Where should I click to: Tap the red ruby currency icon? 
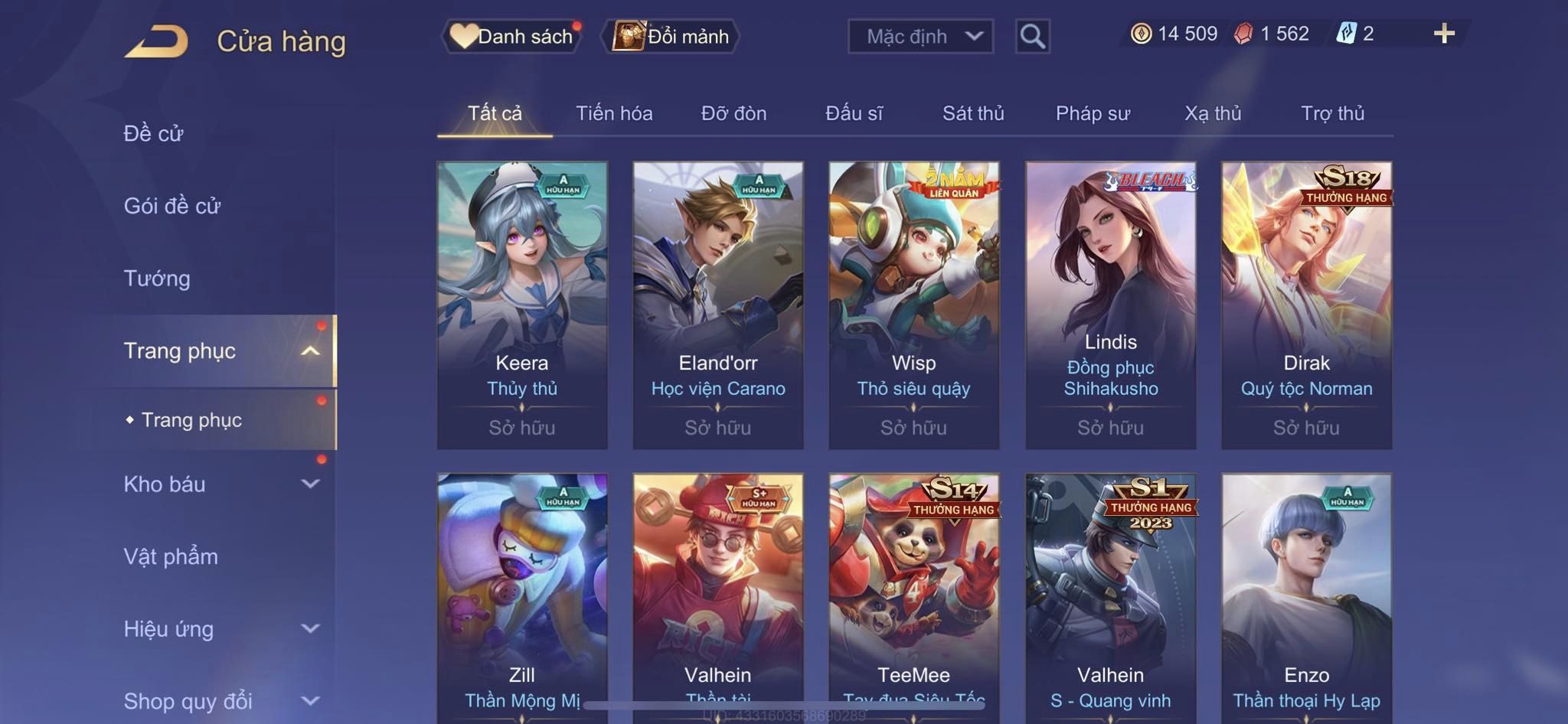pyautogui.click(x=1243, y=34)
